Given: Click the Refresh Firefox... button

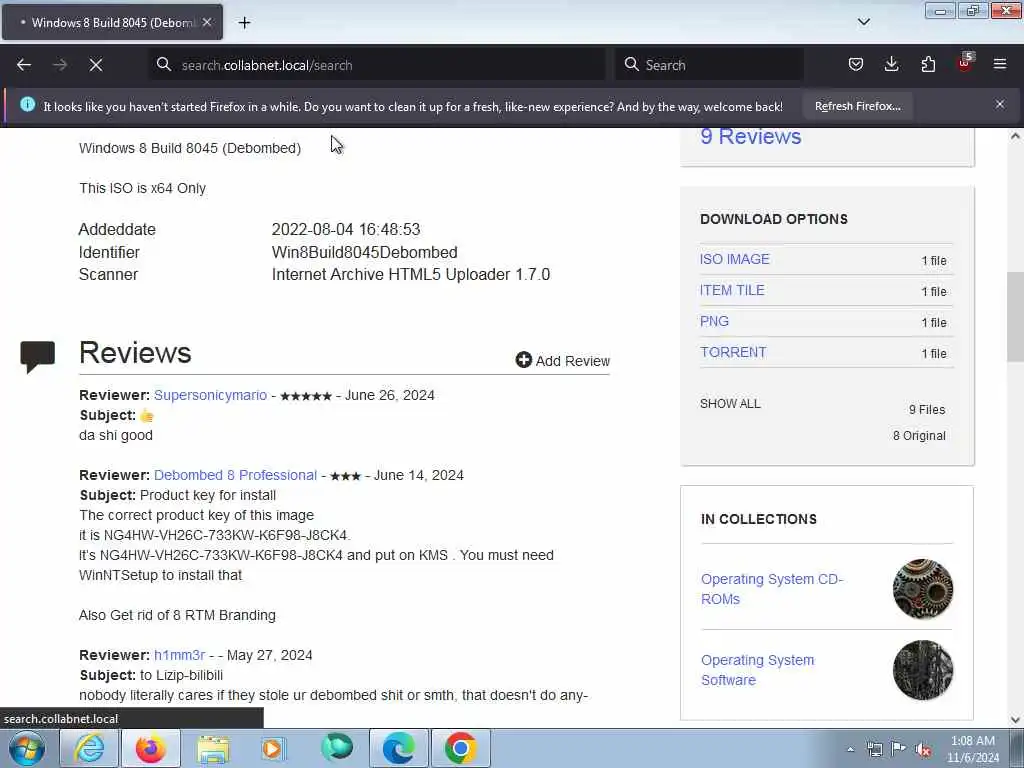Looking at the screenshot, I should tap(857, 106).
